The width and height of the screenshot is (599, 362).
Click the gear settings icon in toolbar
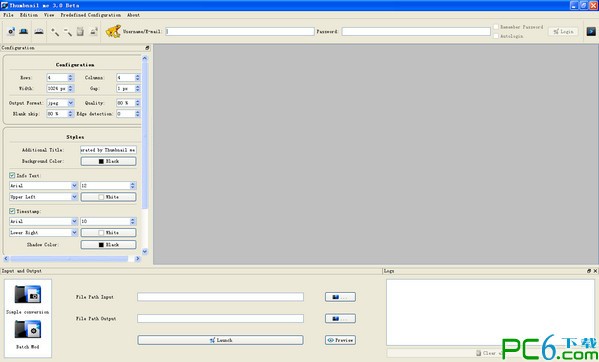coord(11,31)
